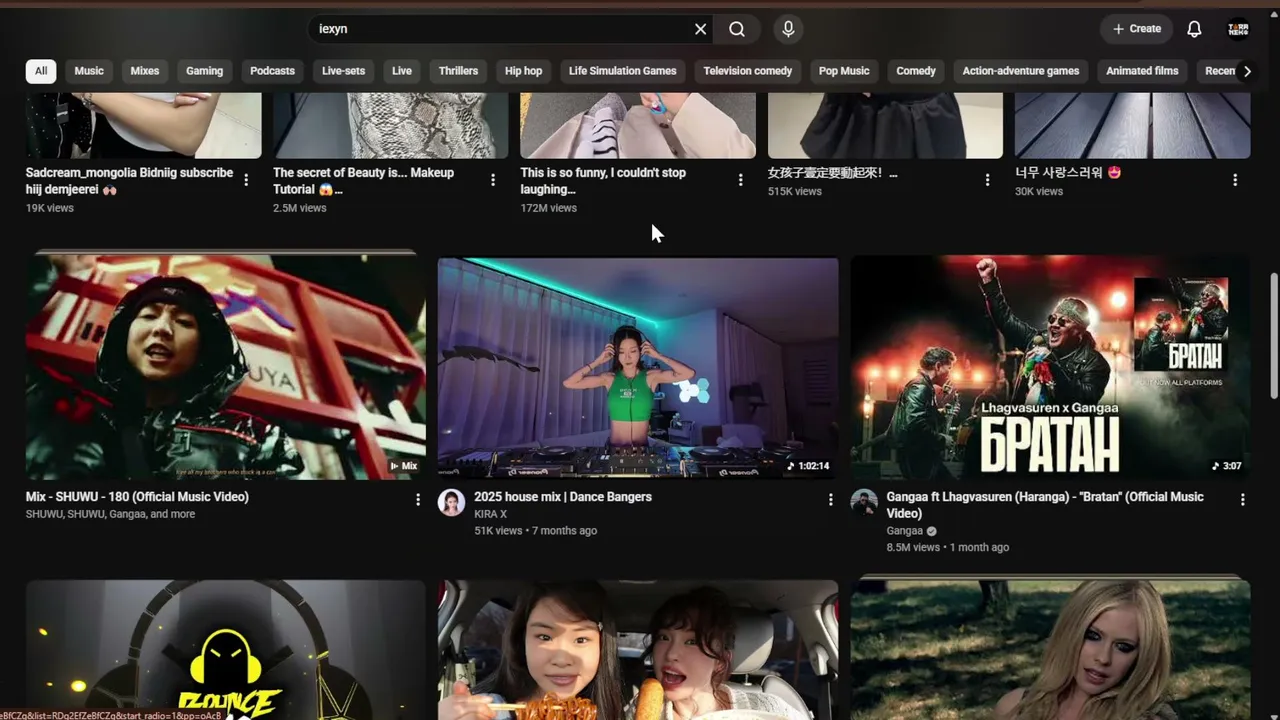Select the Pop Music filter chip
1280x720 pixels.
coord(844,71)
